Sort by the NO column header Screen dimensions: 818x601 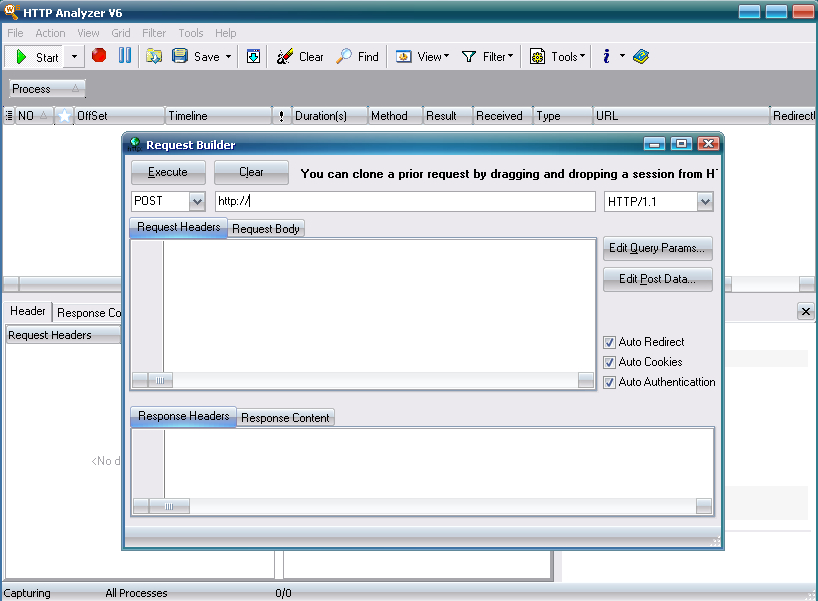(33, 116)
